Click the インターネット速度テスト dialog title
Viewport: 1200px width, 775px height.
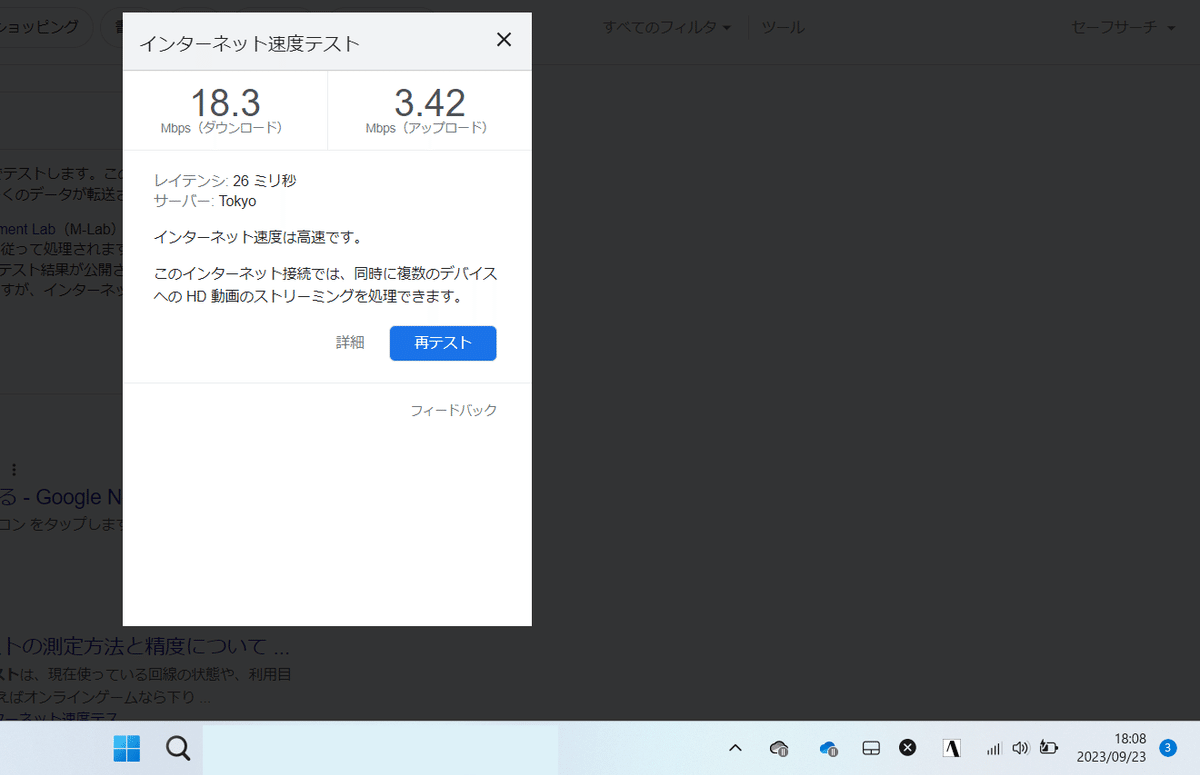point(249,43)
